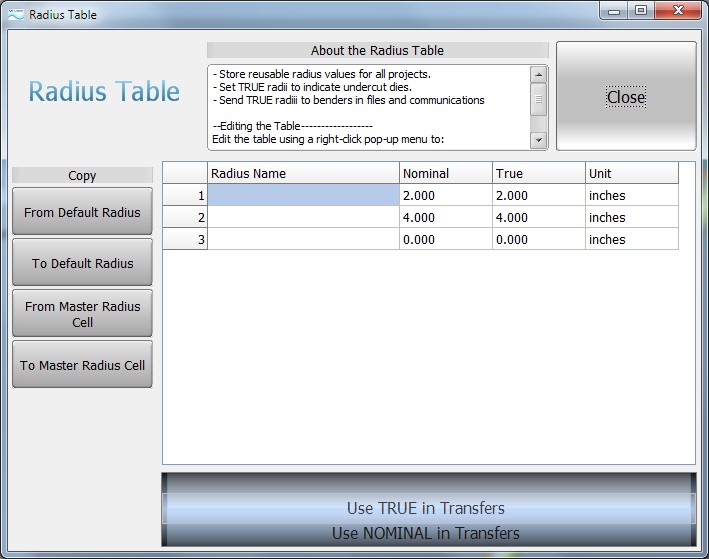709x559 pixels.
Task: Select Nominal value 4.000 in row 2
Action: pos(445,217)
